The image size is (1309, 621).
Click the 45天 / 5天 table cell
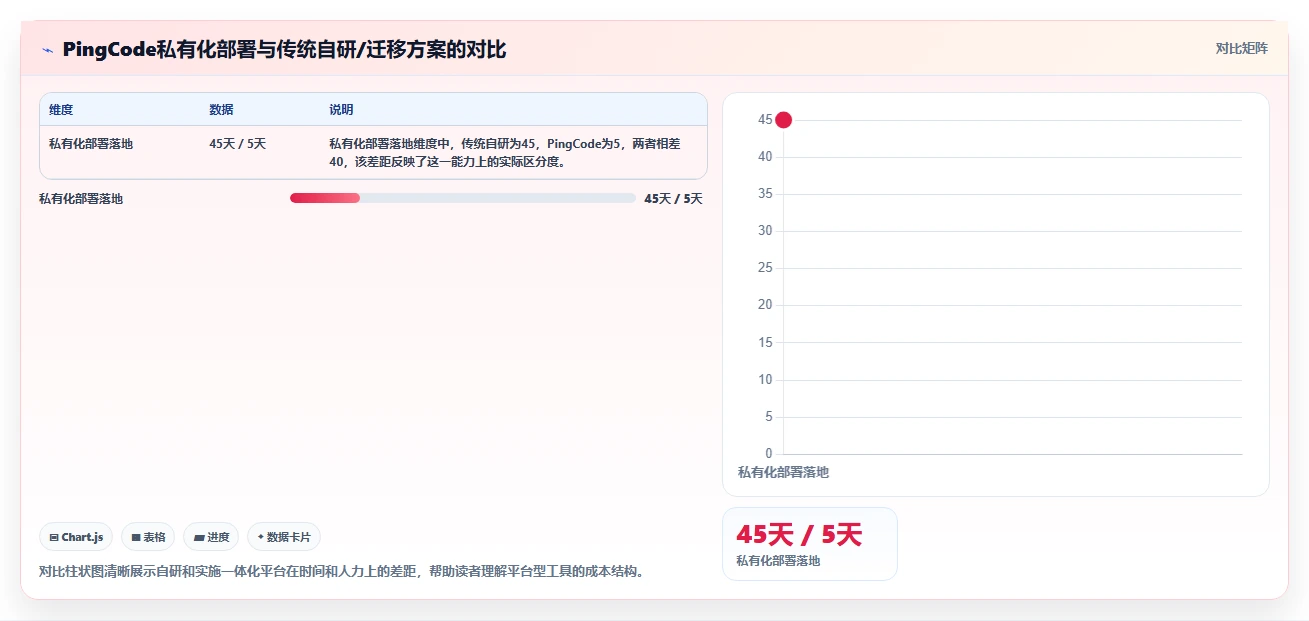click(x=238, y=144)
